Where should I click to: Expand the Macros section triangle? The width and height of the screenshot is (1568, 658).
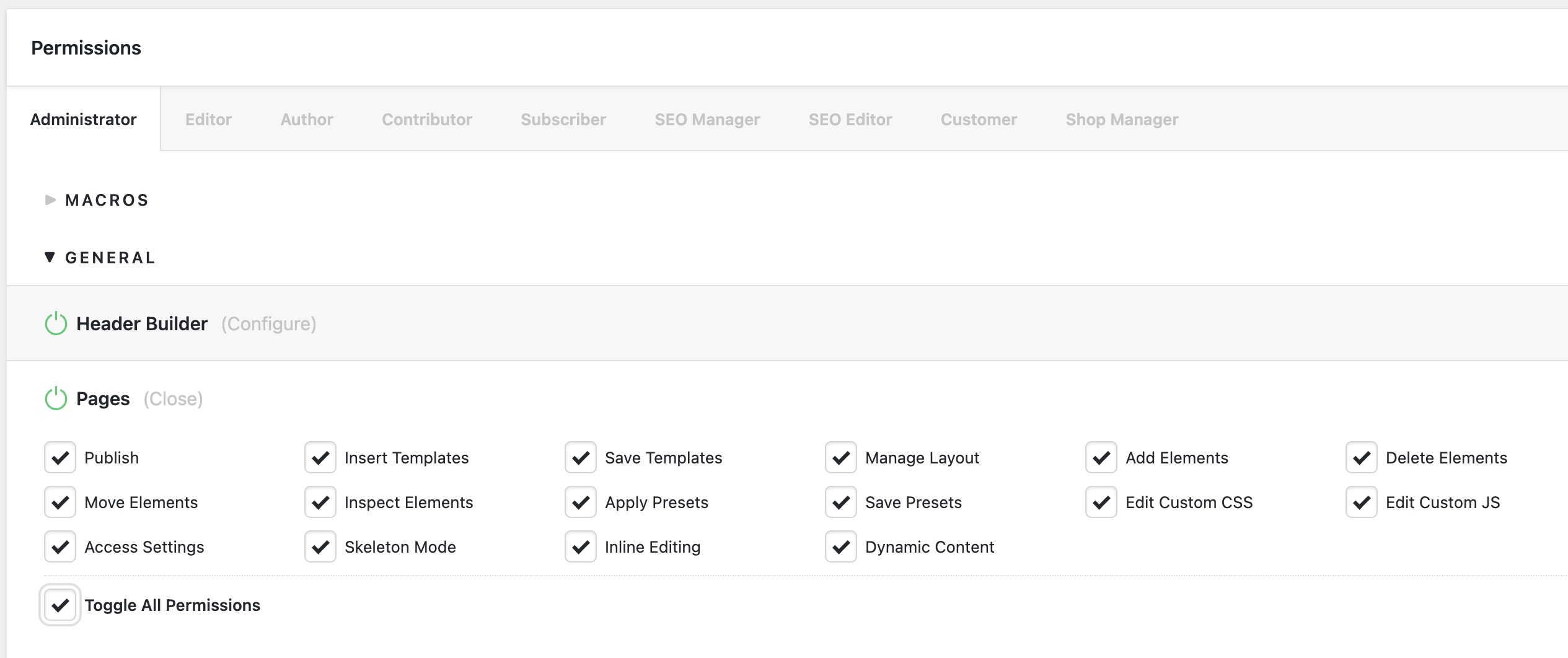pyautogui.click(x=50, y=200)
